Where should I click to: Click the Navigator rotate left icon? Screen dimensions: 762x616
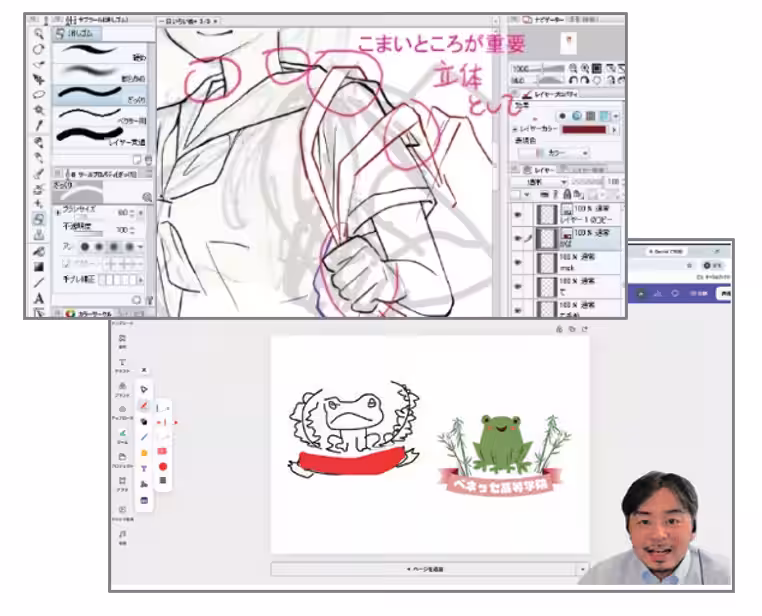(x=573, y=80)
